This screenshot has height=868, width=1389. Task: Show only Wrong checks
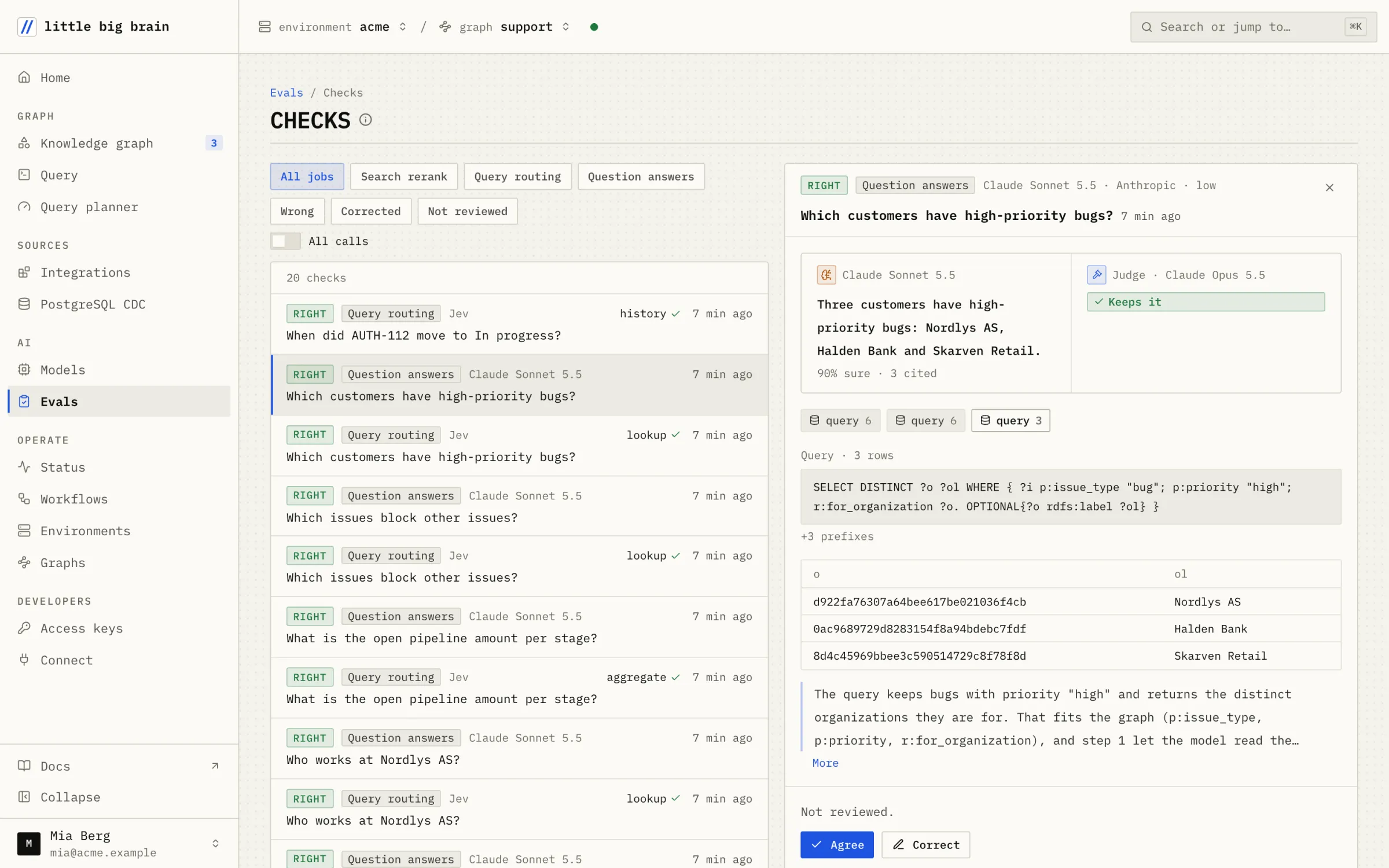coord(297,211)
